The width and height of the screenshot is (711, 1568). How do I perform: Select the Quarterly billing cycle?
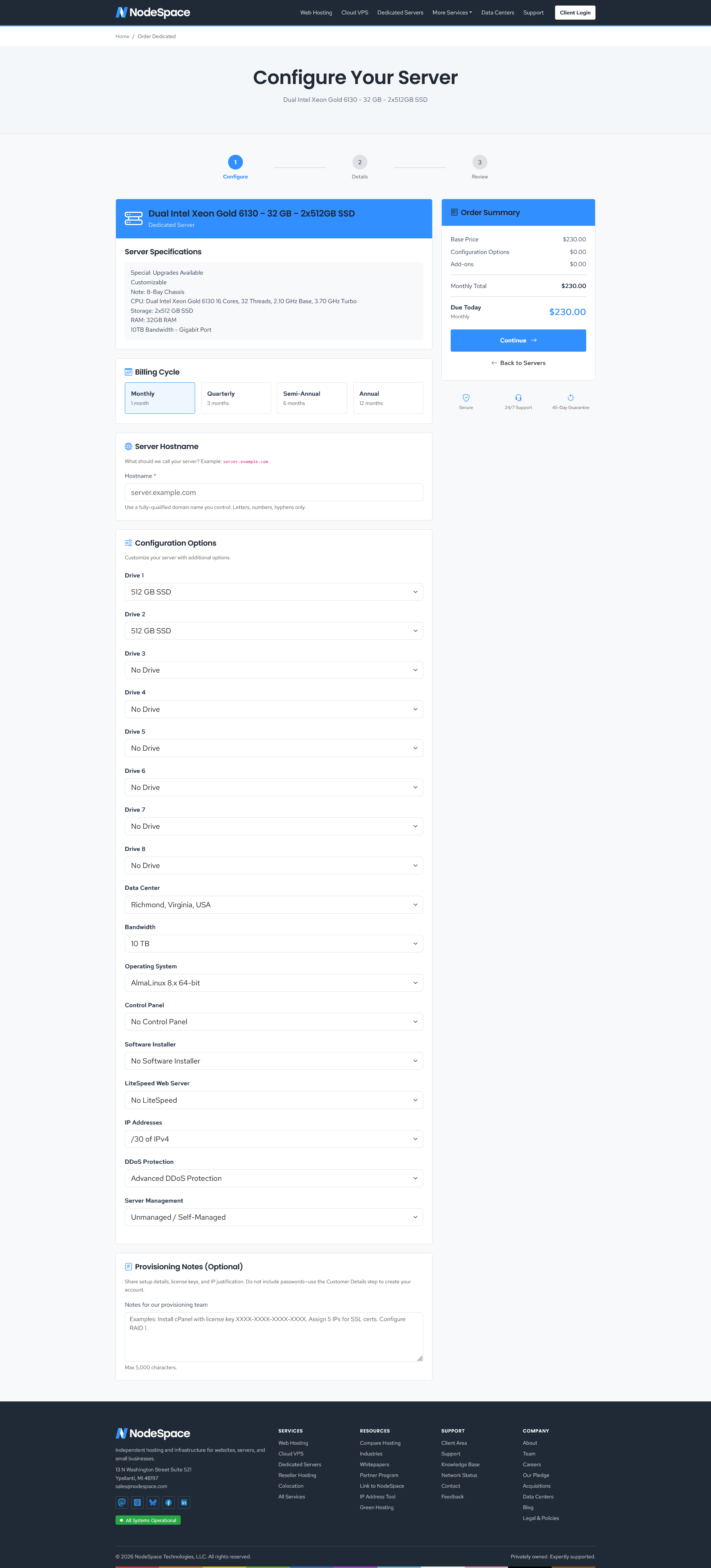pos(236,398)
